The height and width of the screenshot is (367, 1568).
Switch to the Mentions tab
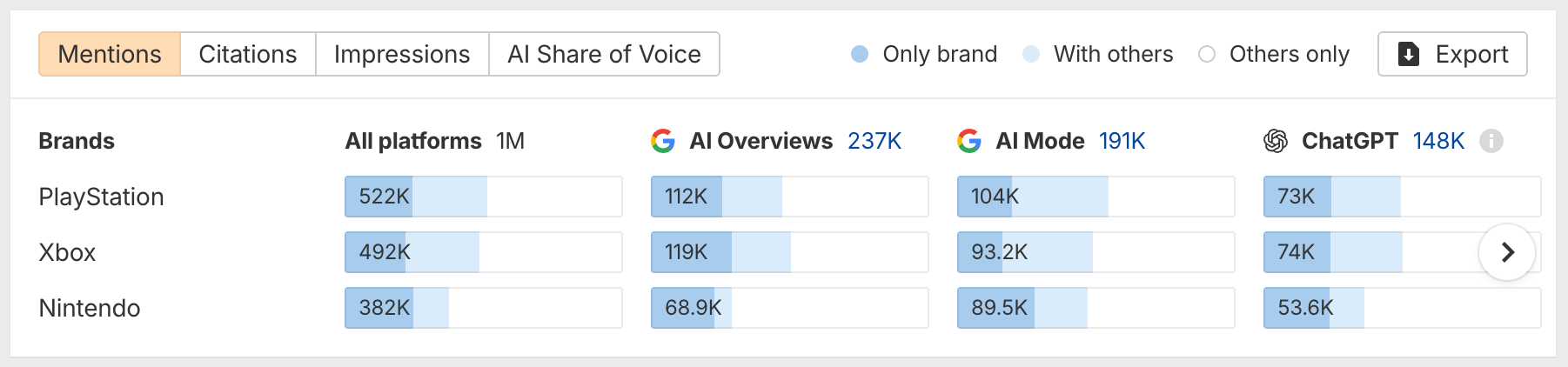click(x=110, y=54)
